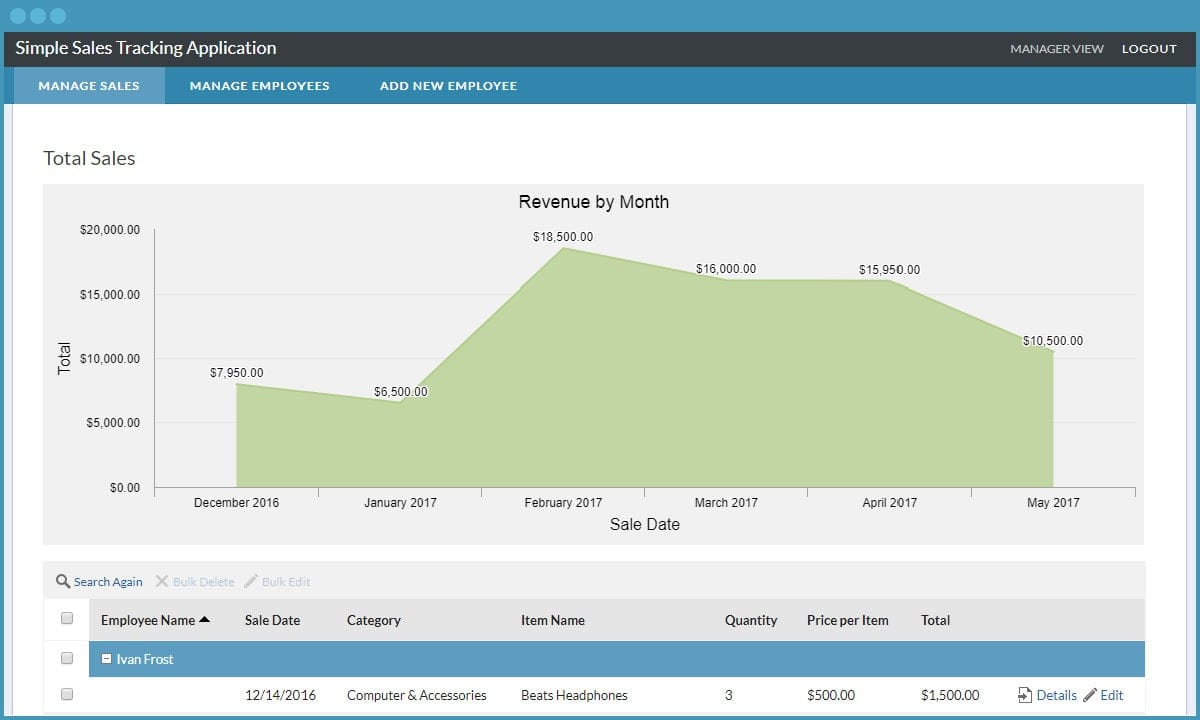Check the Ivan Frost group checkbox
The height and width of the screenshot is (720, 1200).
coord(67,659)
